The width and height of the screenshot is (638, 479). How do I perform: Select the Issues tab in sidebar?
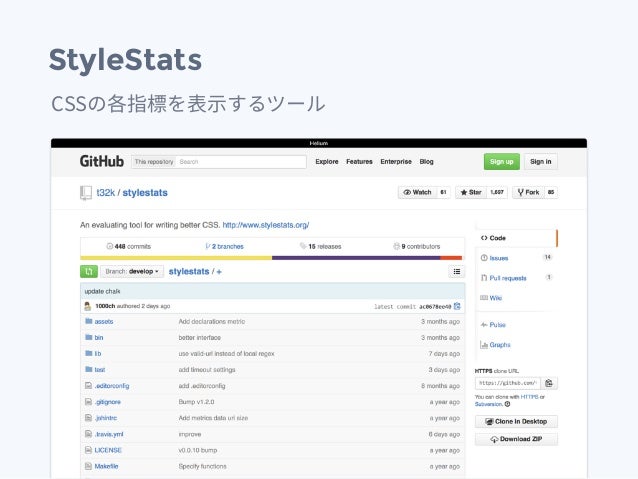click(x=516, y=258)
